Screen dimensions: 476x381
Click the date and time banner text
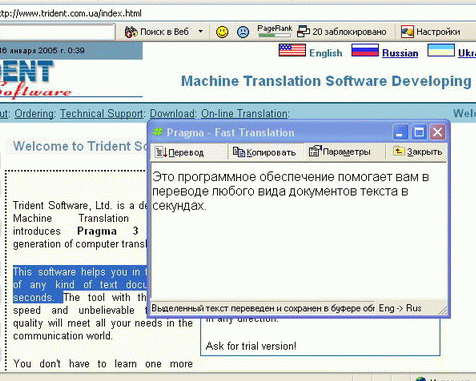pos(42,51)
